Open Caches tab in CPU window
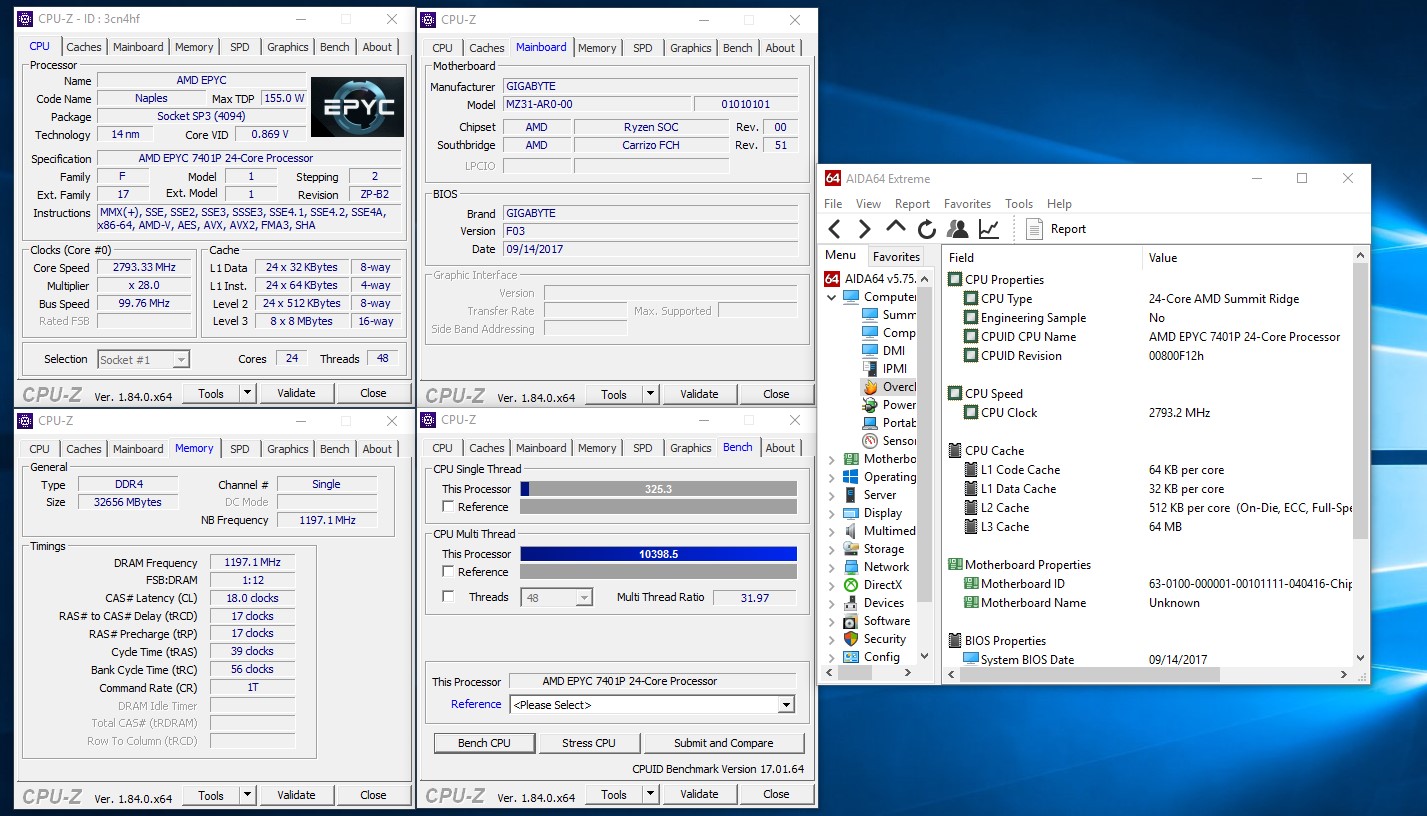The height and width of the screenshot is (816, 1427). pyautogui.click(x=84, y=47)
